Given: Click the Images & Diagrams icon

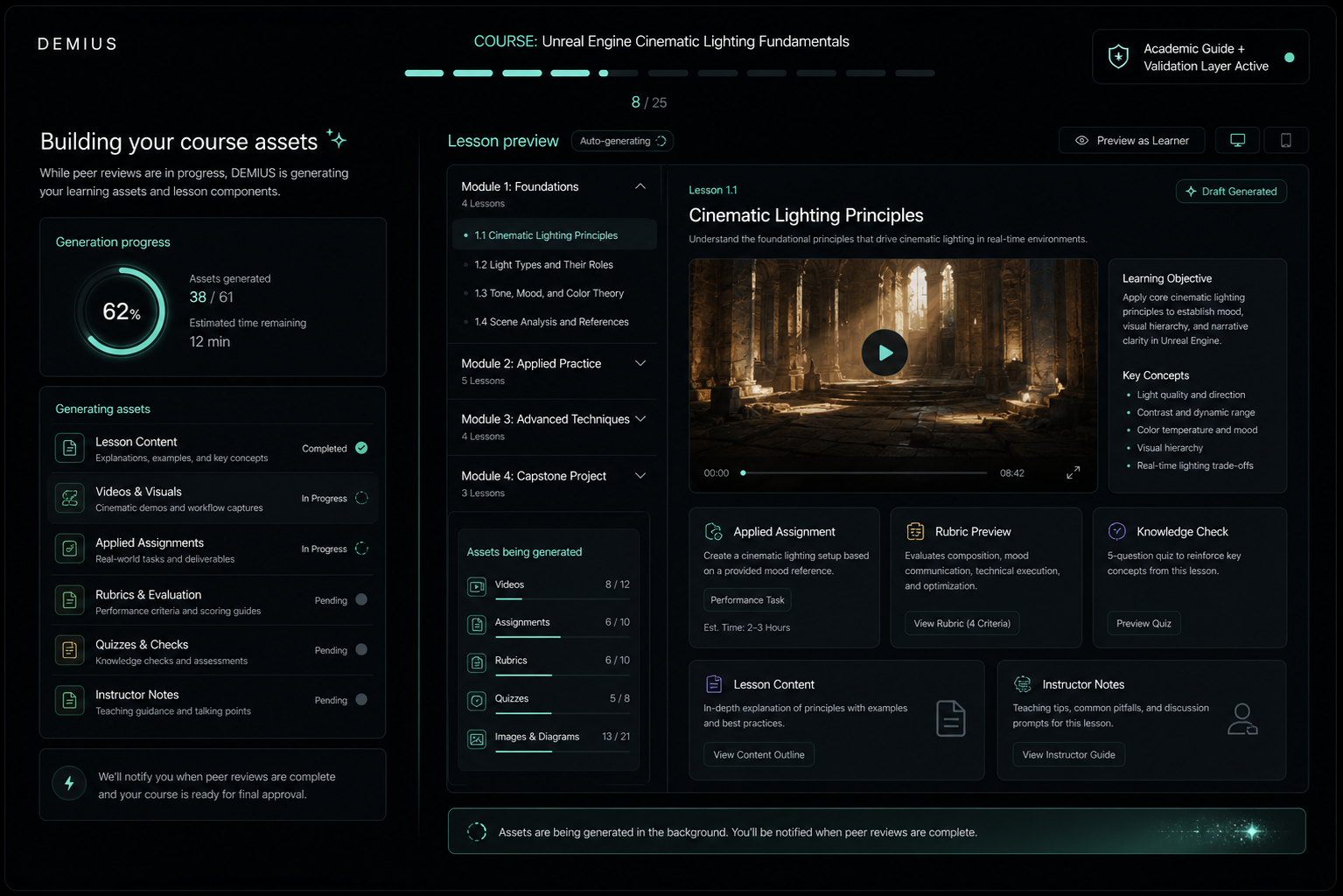Looking at the screenshot, I should tap(477, 738).
